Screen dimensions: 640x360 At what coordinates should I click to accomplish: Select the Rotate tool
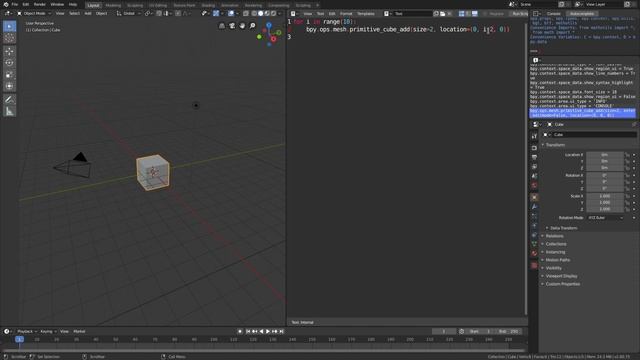pyautogui.click(x=9, y=63)
